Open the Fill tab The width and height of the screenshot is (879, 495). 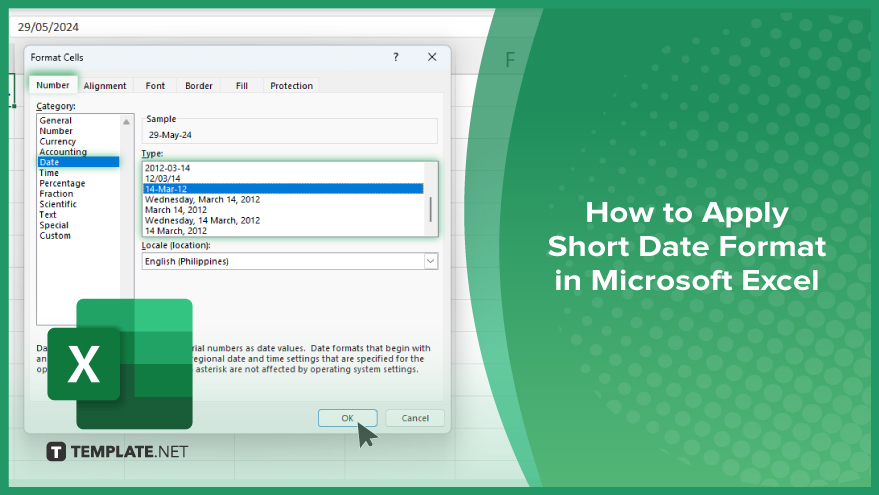(242, 86)
